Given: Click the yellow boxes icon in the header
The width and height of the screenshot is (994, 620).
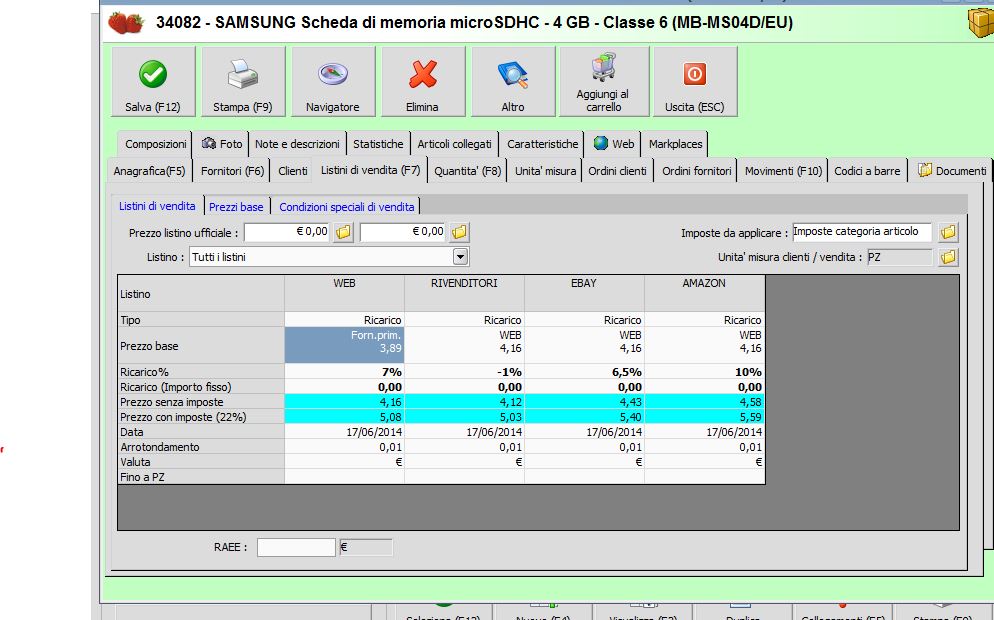Looking at the screenshot, I should click(x=981, y=23).
